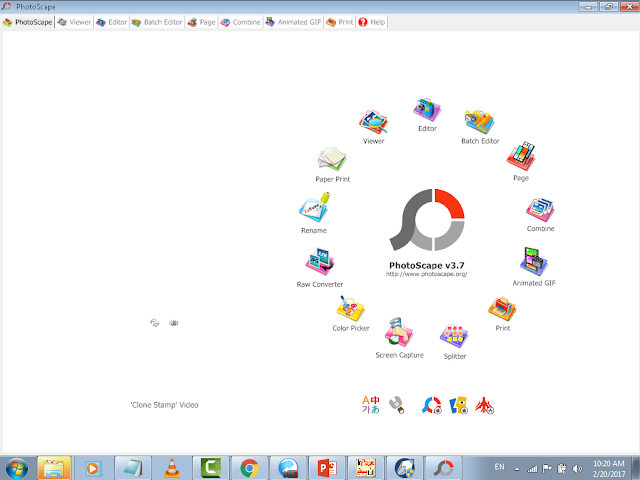This screenshot has width=640, height=480.
Task: Switch to the Viewer tab
Action: point(74,22)
